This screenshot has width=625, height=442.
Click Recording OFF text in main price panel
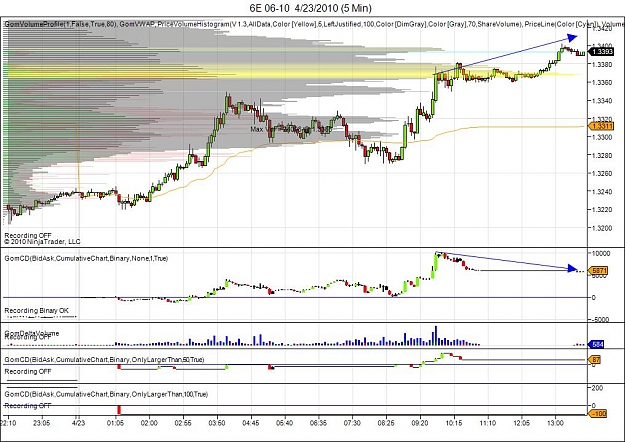28,236
